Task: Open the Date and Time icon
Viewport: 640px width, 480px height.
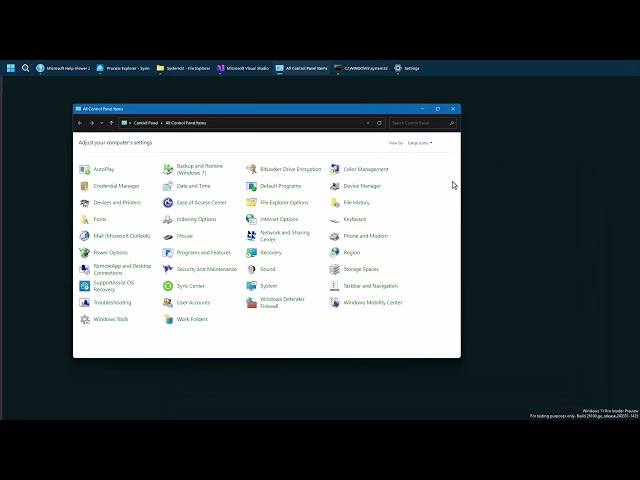Action: click(x=168, y=186)
